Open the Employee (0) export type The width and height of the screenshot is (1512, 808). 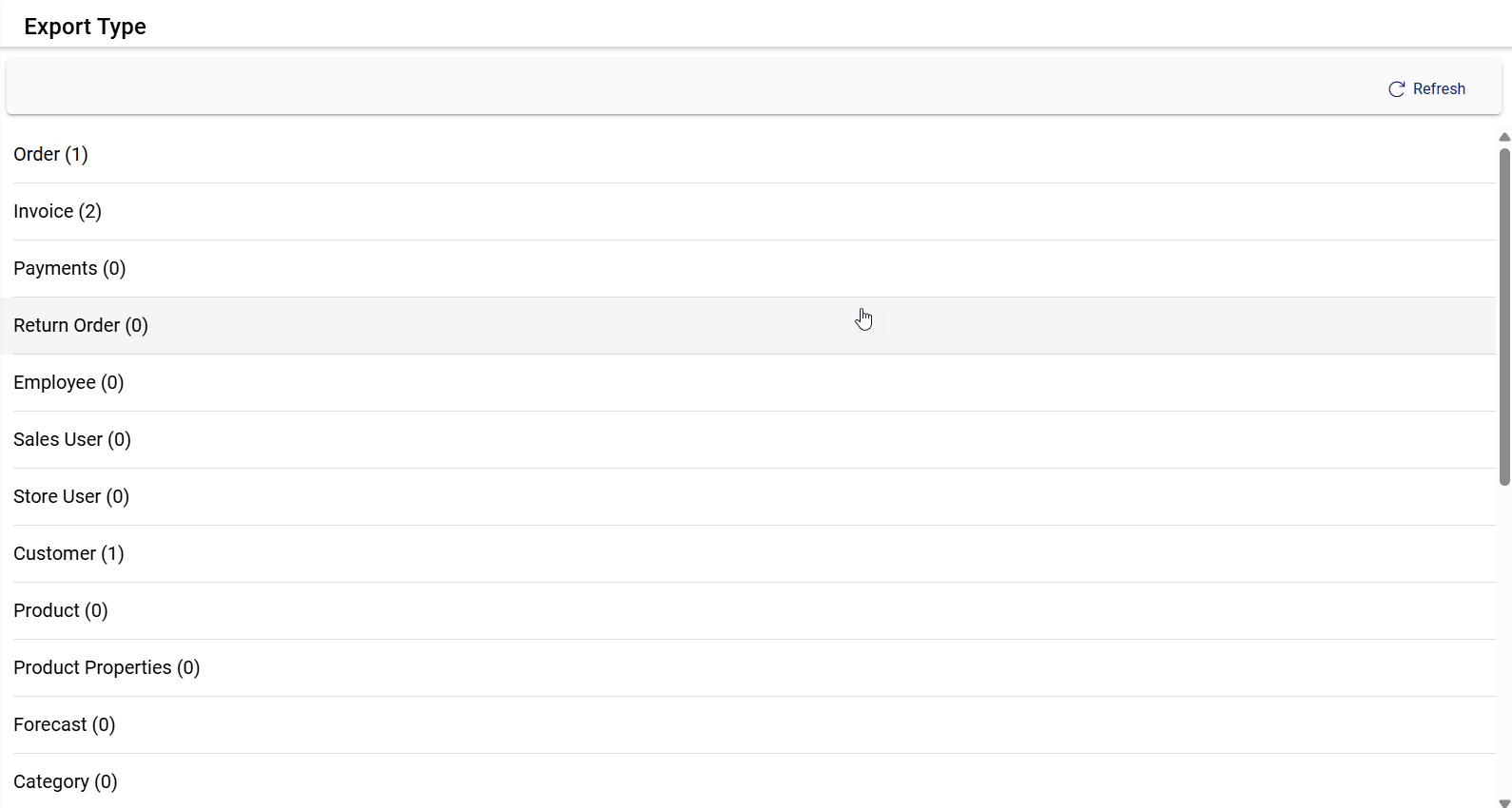(68, 382)
